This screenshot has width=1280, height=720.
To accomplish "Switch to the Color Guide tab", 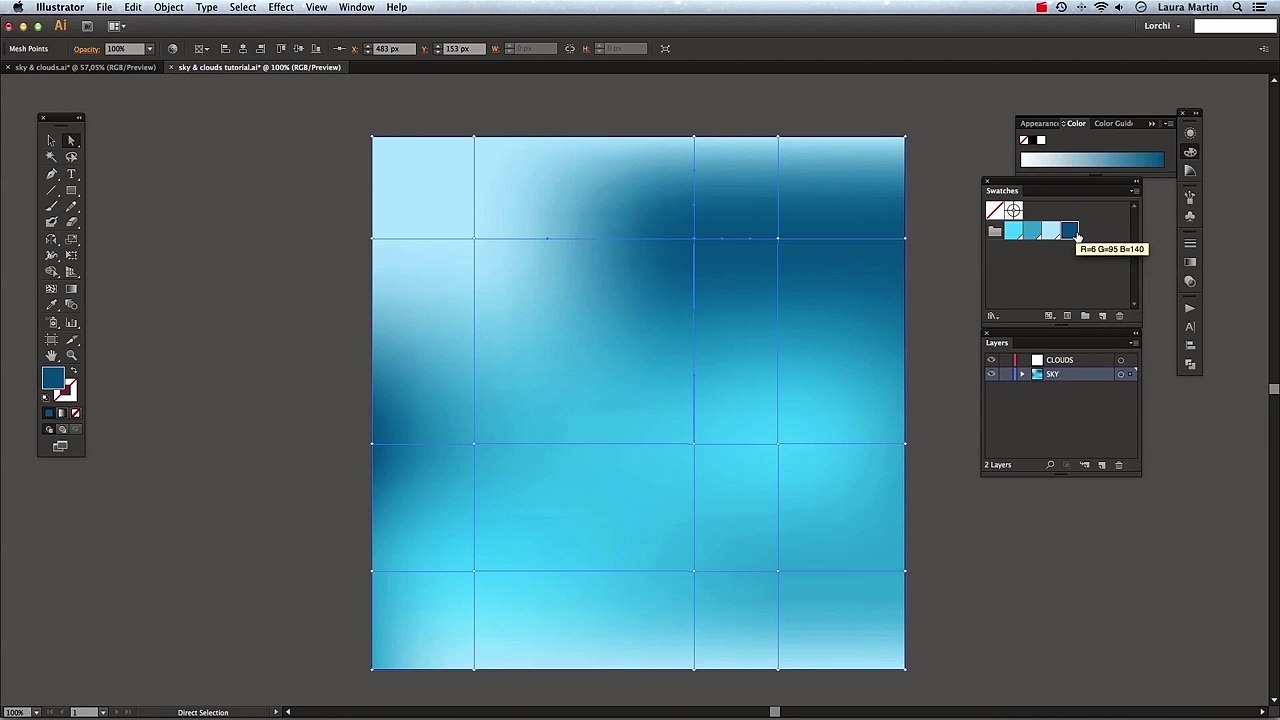I will (x=1113, y=123).
